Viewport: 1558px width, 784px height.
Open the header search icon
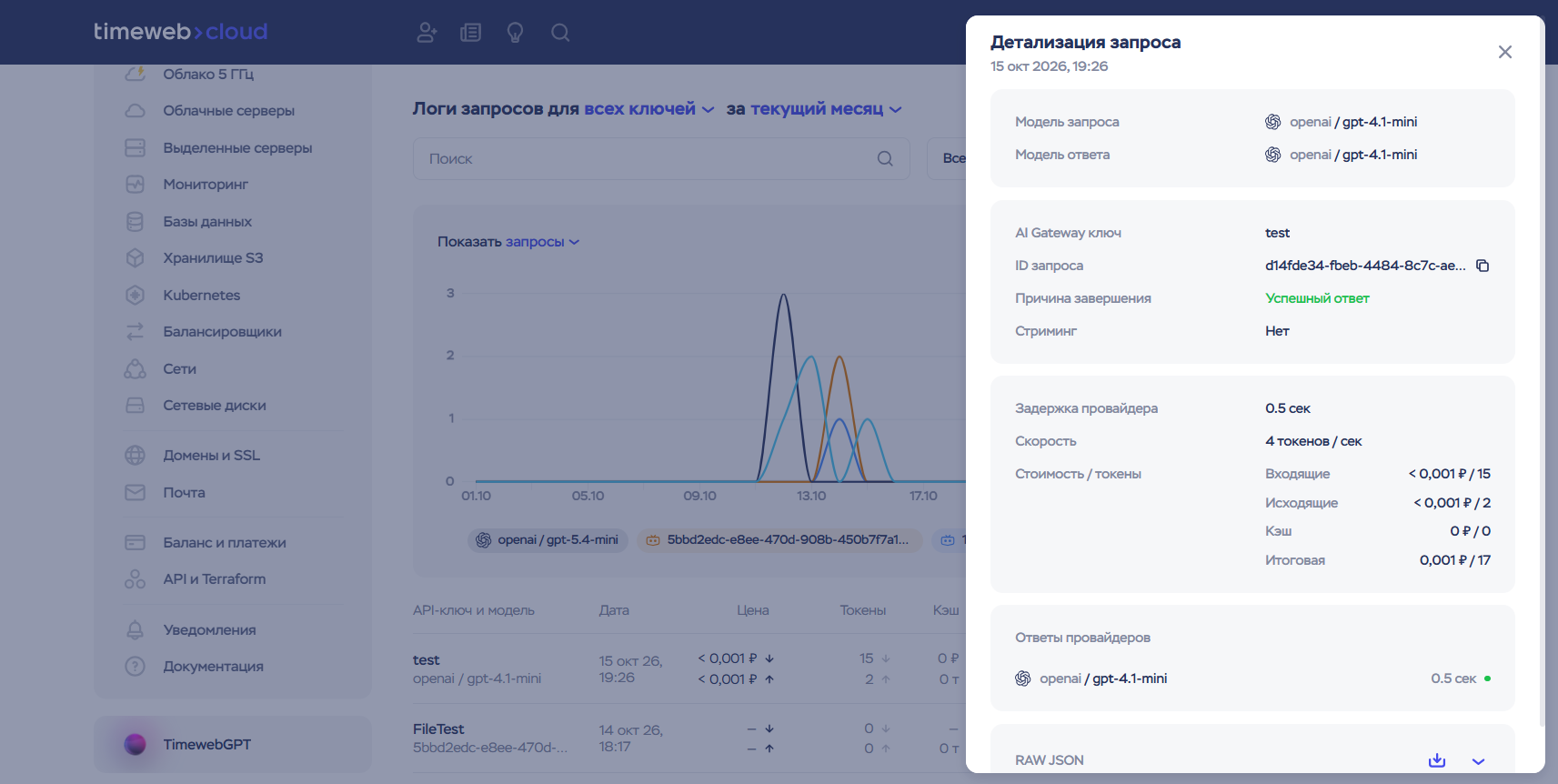coord(560,33)
